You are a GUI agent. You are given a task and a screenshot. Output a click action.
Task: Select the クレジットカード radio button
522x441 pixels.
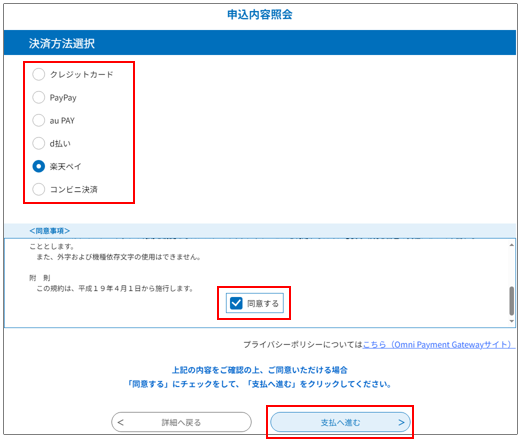coord(39,74)
